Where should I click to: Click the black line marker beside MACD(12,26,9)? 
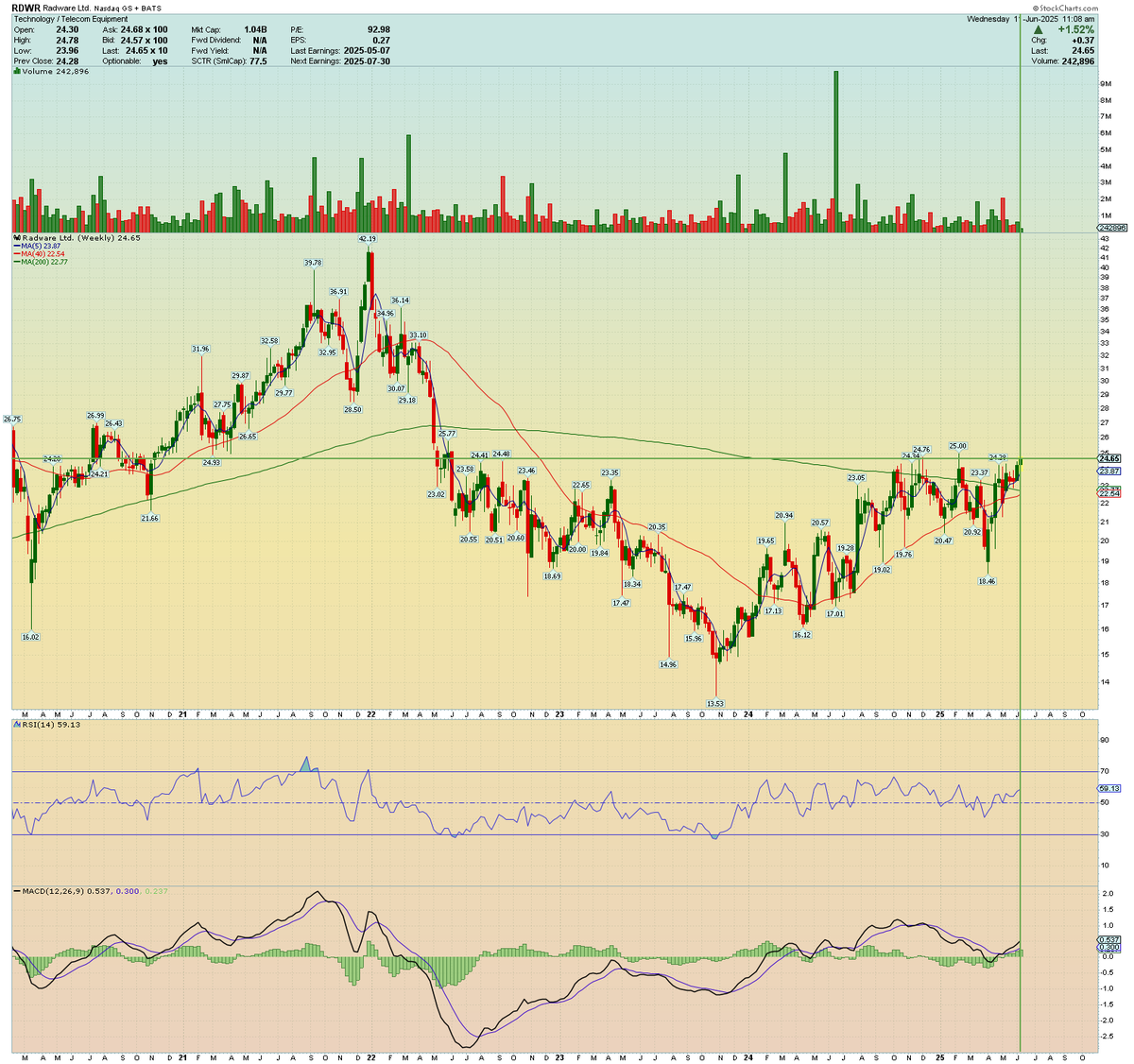[16, 891]
